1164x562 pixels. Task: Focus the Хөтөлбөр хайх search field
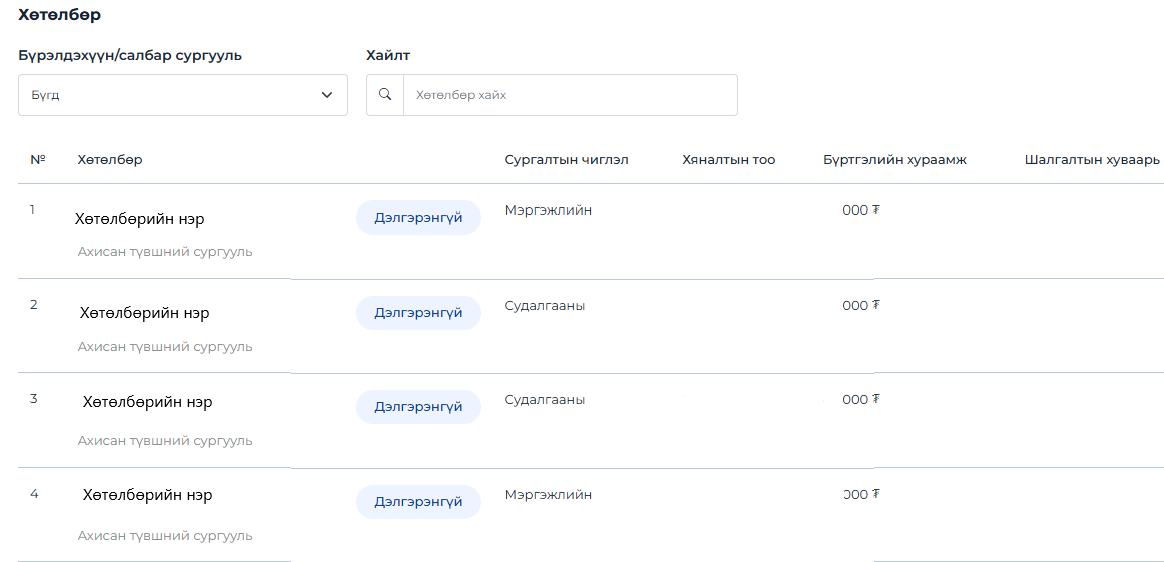coord(570,95)
